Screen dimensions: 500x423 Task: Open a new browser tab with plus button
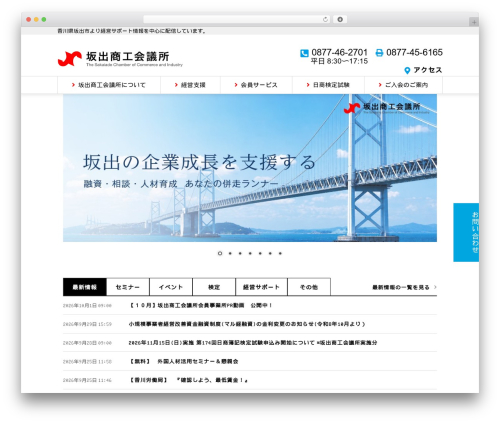pyautogui.click(x=474, y=22)
